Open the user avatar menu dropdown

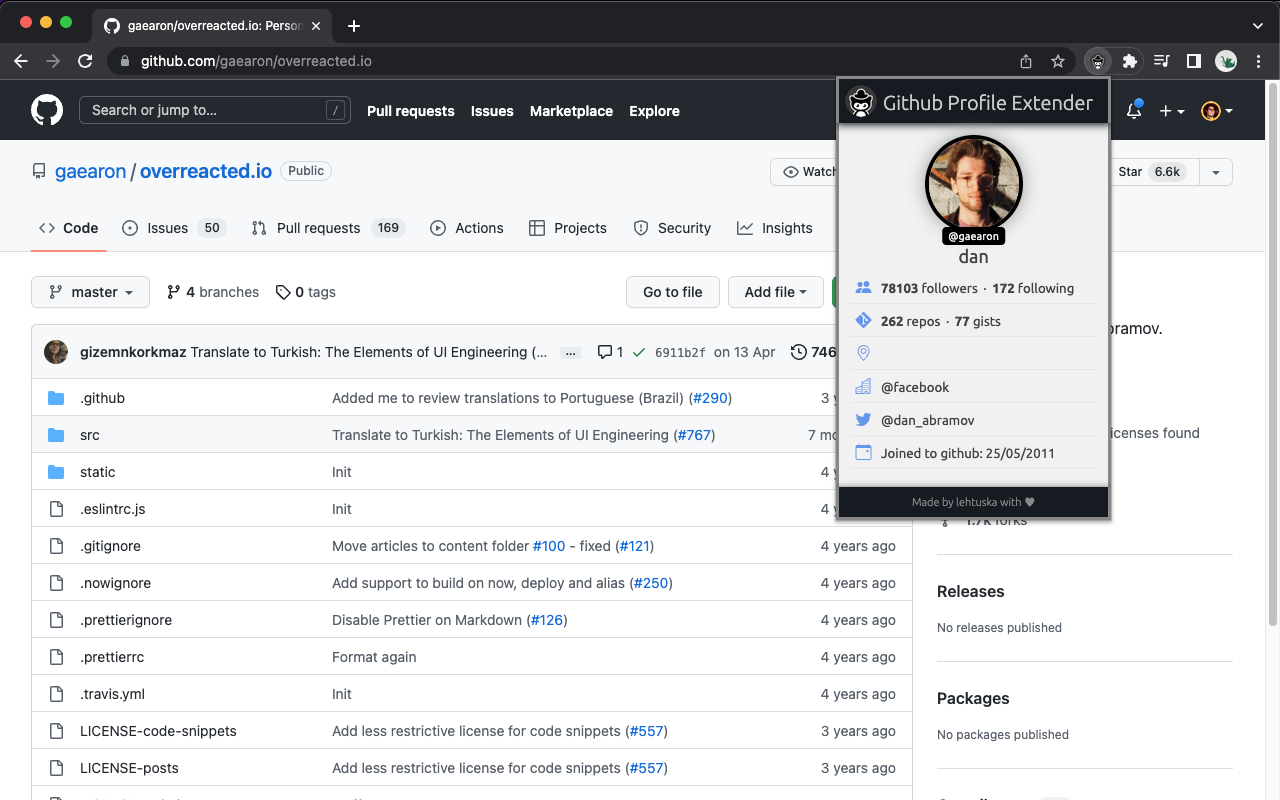pyautogui.click(x=1217, y=111)
